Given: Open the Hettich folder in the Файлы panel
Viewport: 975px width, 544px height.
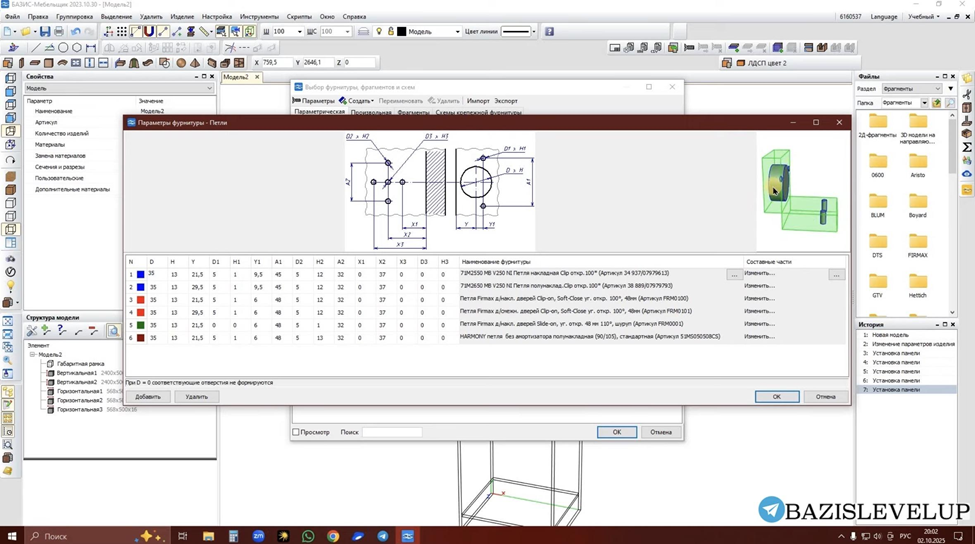Looking at the screenshot, I should click(x=918, y=286).
